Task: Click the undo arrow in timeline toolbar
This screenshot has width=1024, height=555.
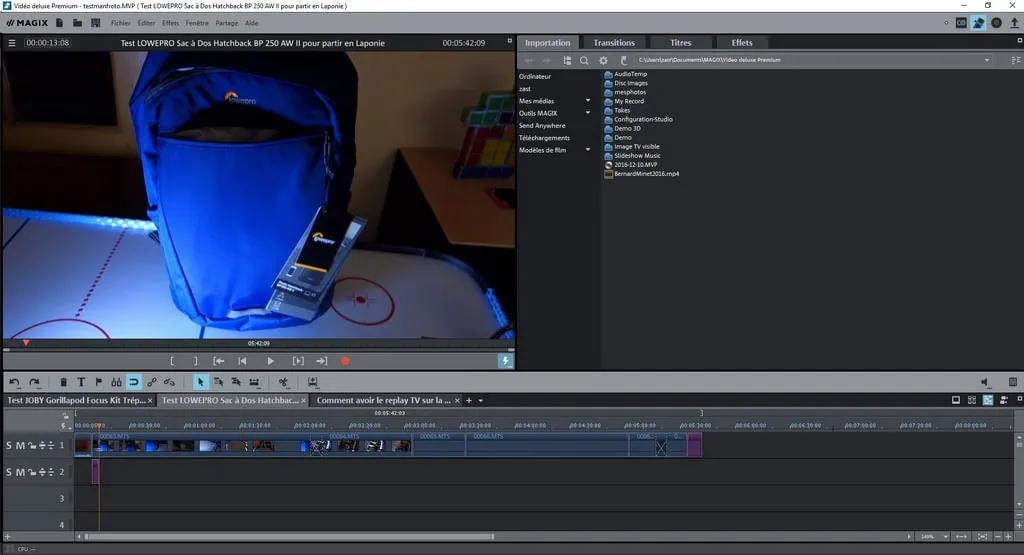Action: click(x=15, y=382)
